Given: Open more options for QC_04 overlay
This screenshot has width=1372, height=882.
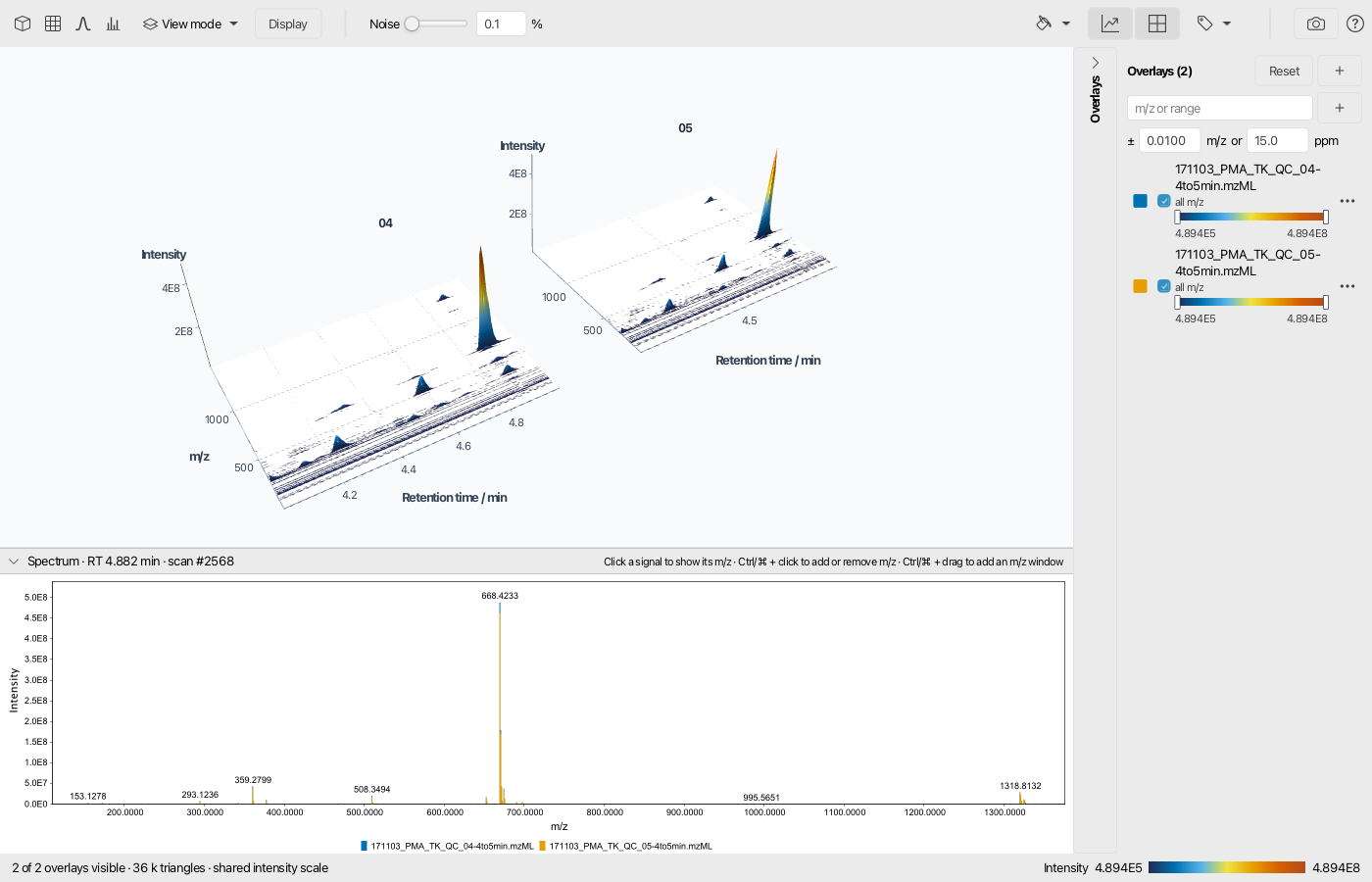Looking at the screenshot, I should tap(1347, 201).
